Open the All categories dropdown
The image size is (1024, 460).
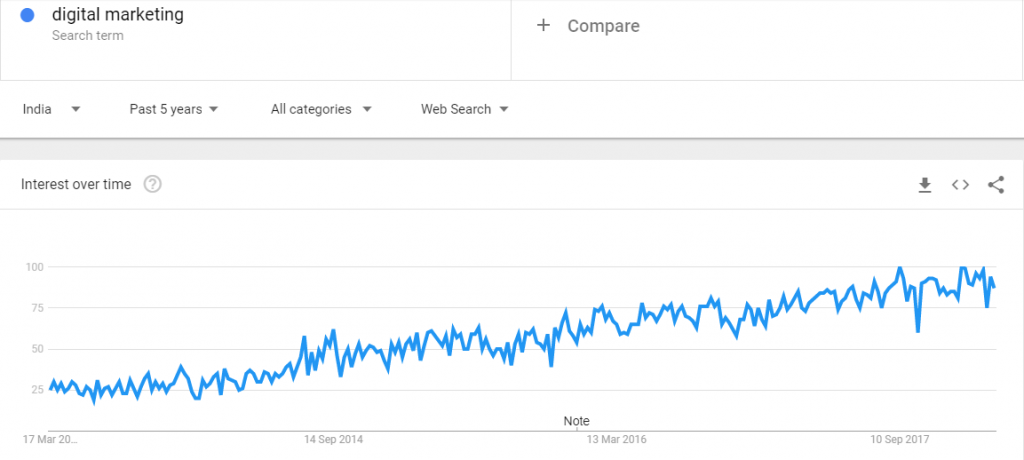321,109
